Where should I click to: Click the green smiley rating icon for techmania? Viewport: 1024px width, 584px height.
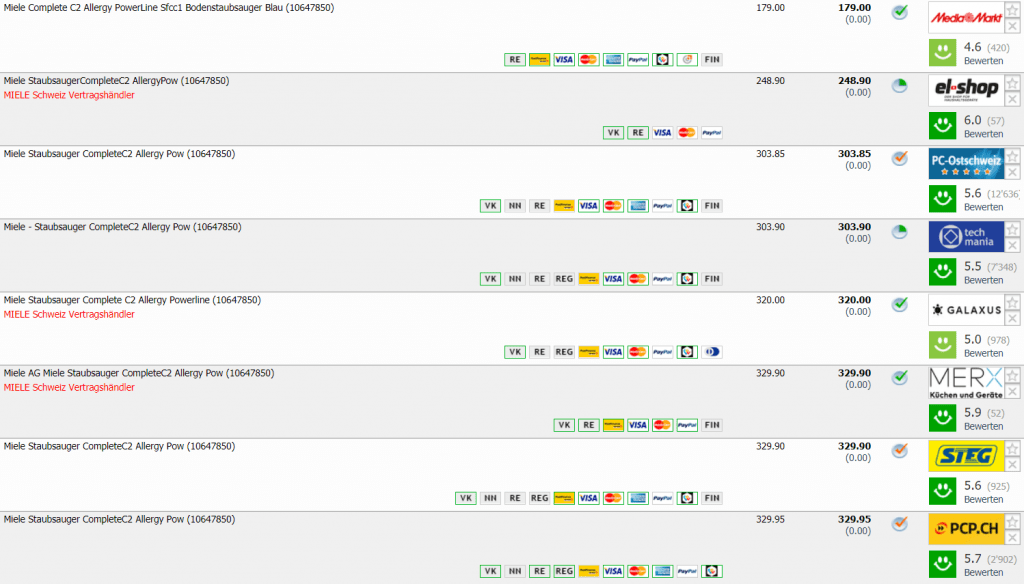(x=941, y=271)
